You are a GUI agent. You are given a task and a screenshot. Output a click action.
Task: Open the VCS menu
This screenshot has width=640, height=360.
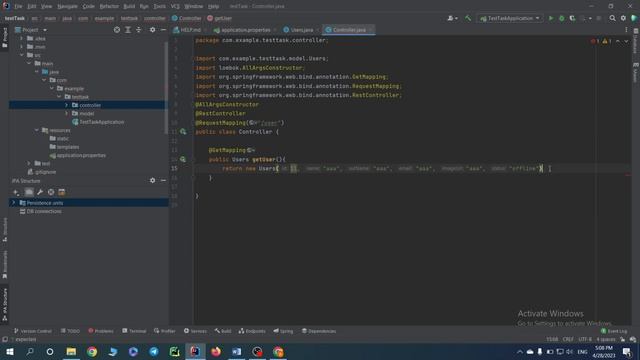coord(175,6)
